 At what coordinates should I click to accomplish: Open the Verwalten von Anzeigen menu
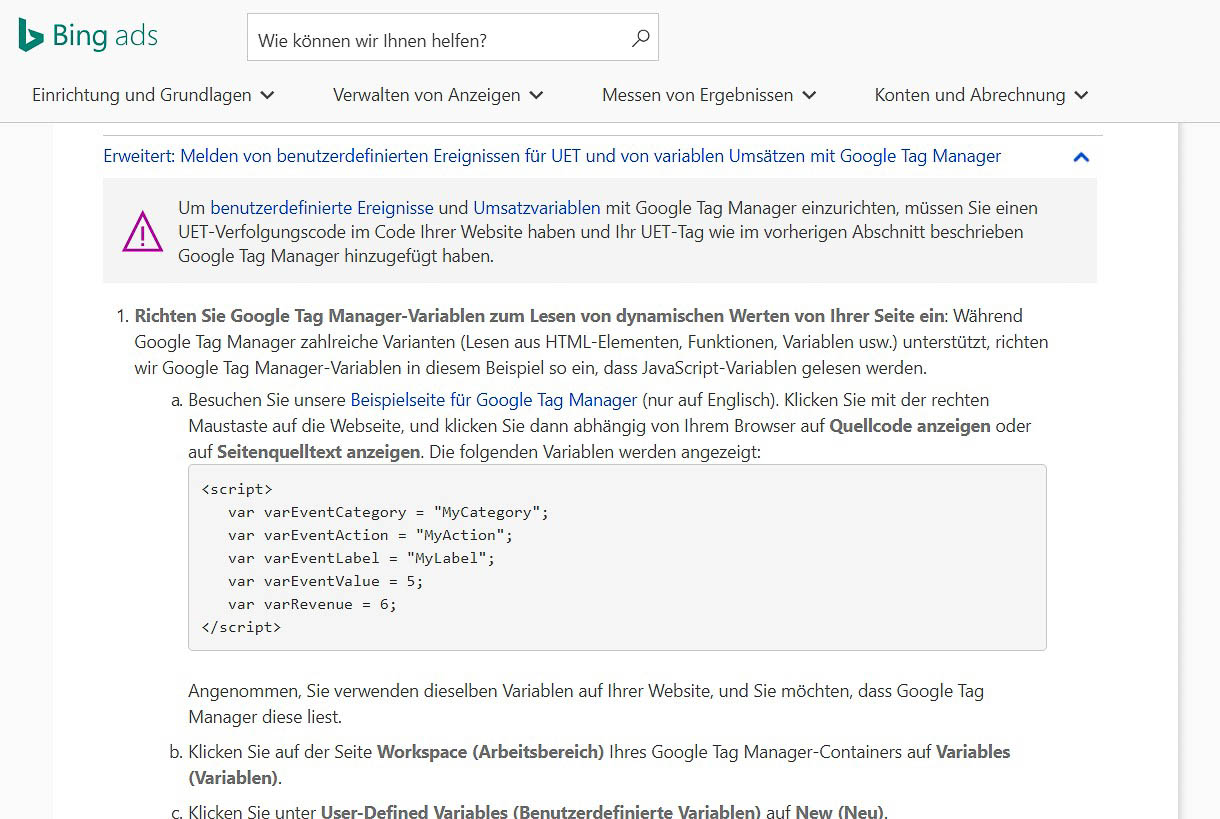tap(438, 95)
